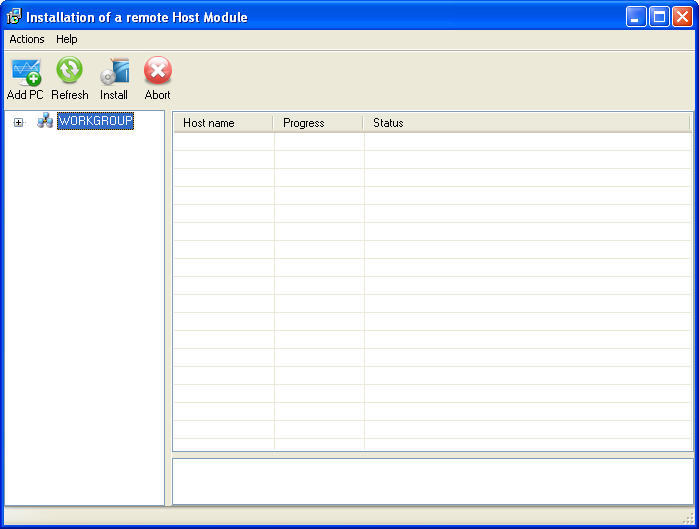Click inside the lower log text box
Screen dimensions: 699x529
pyautogui.click(x=433, y=482)
